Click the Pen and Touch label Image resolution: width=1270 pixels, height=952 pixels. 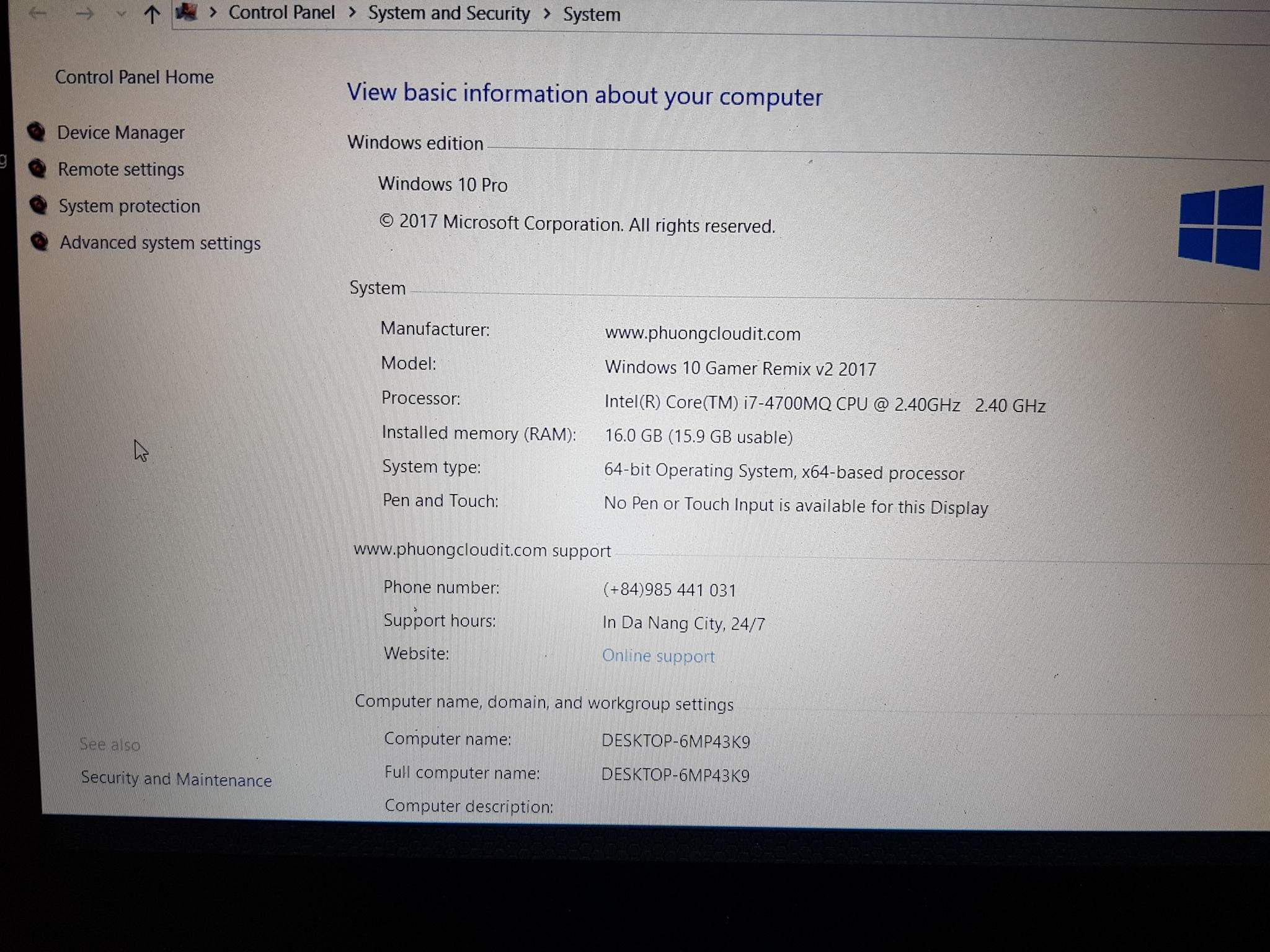[x=441, y=500]
